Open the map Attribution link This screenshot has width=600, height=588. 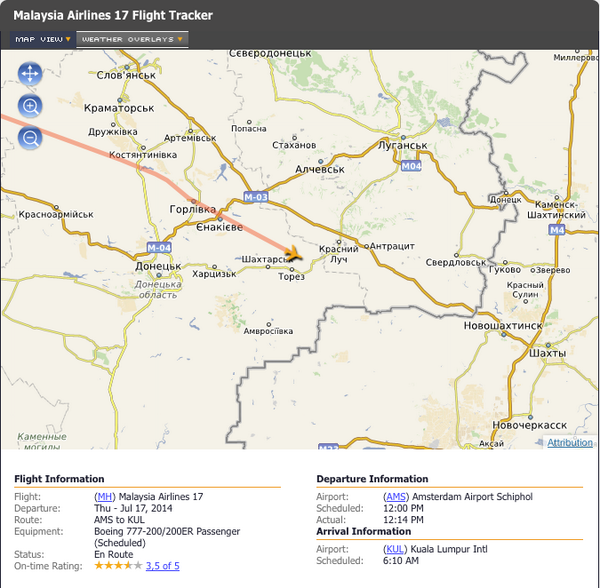pyautogui.click(x=570, y=443)
